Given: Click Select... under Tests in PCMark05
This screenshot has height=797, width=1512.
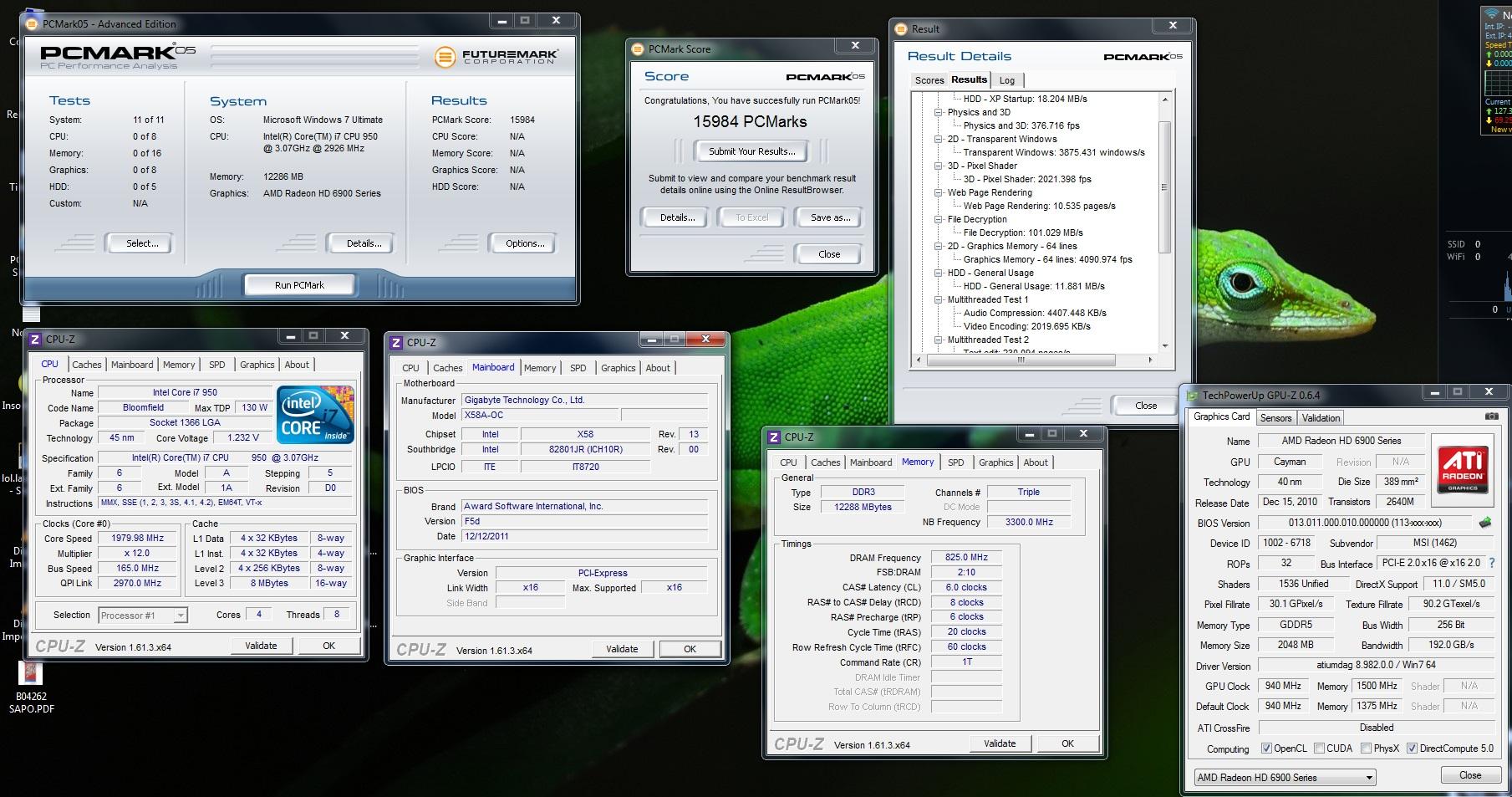Looking at the screenshot, I should click(x=141, y=243).
